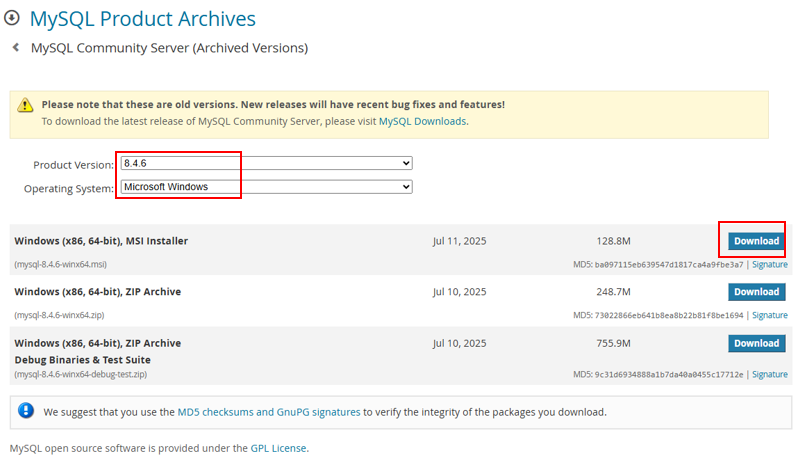Click the back chevron beside MySQL Community Server
Viewport: 799px width, 455px height.
[x=15, y=47]
